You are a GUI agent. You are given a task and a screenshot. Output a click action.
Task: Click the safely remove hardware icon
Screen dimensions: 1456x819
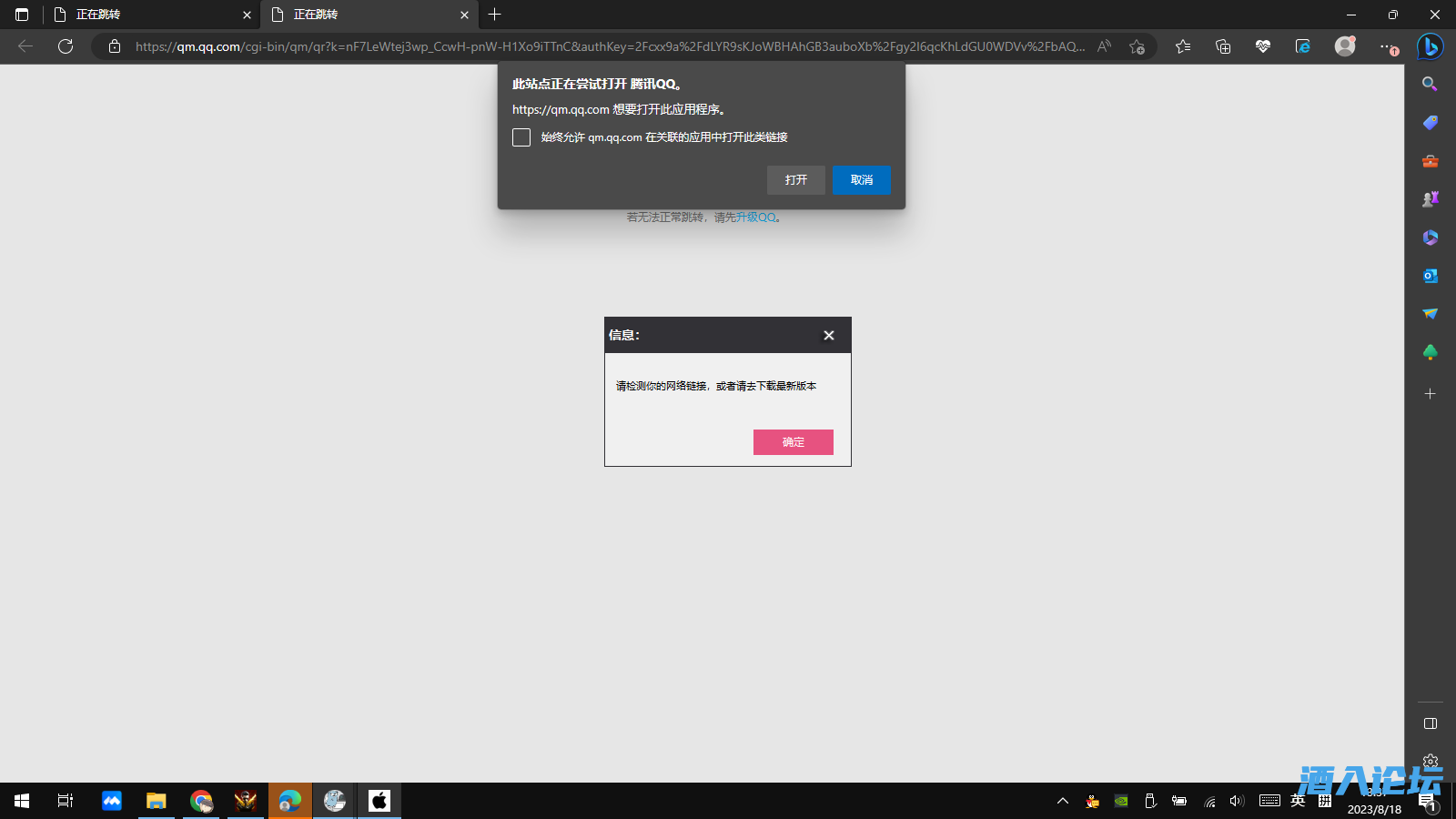point(1150,801)
